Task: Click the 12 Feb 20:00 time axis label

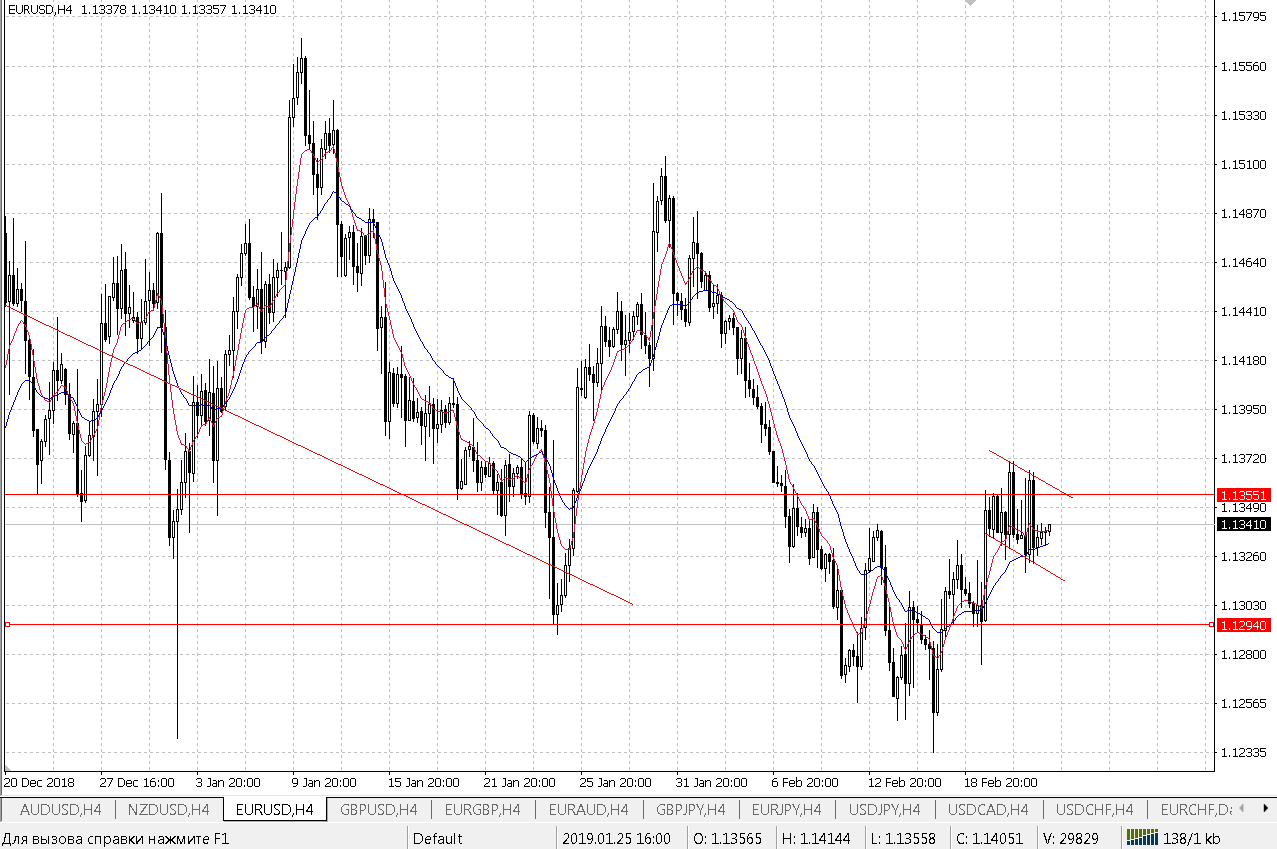Action: click(x=905, y=782)
